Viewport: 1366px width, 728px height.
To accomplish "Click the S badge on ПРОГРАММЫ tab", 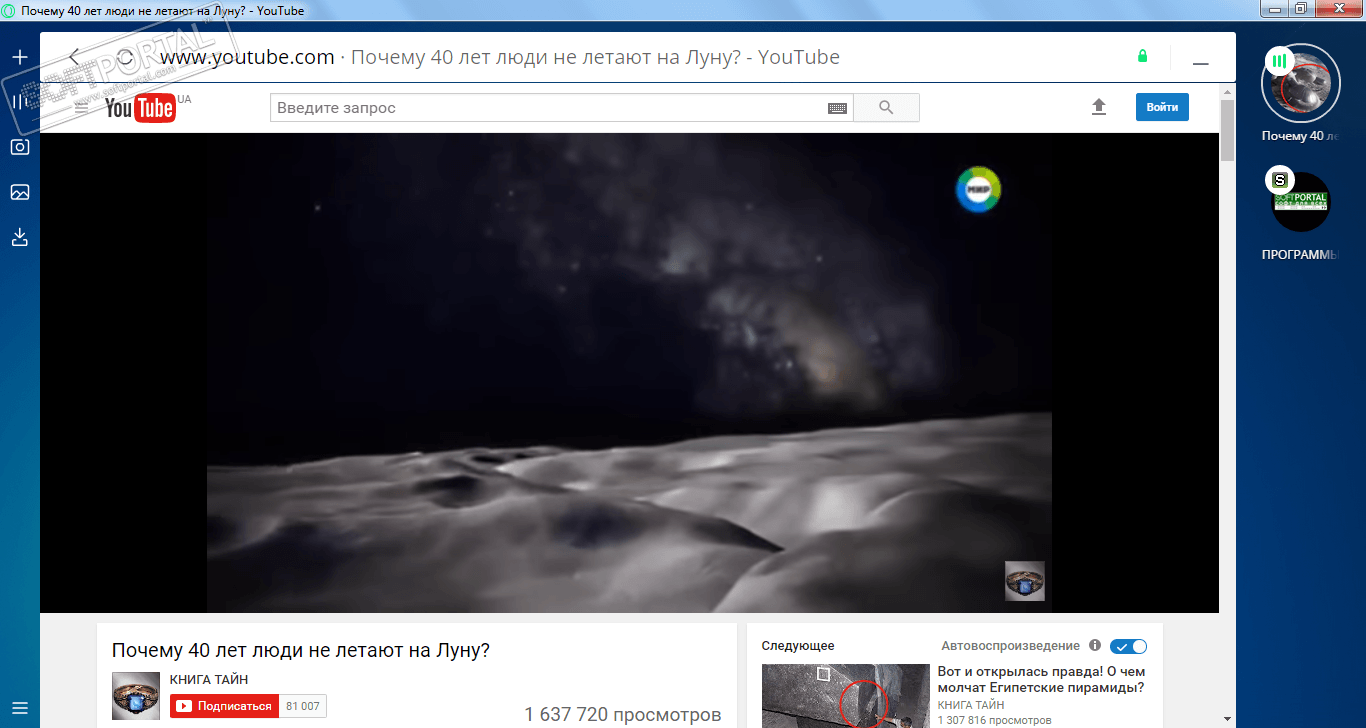I will pos(1279,181).
